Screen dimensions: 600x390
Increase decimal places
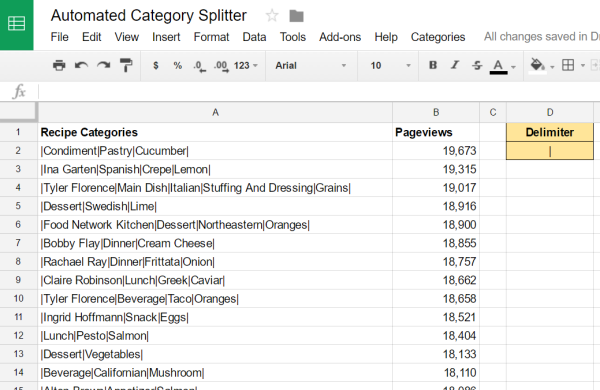[221, 66]
